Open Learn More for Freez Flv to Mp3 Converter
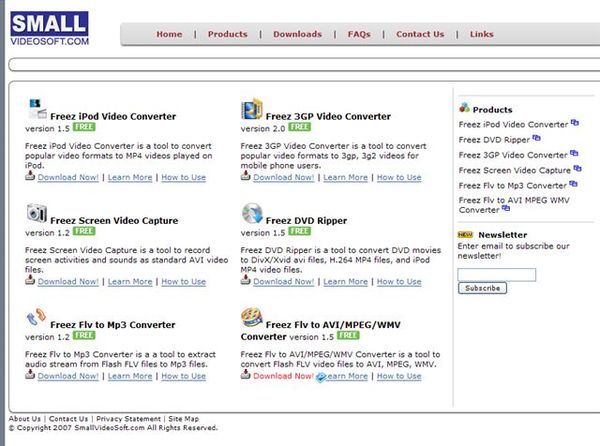This screenshot has width=600, height=446. (130, 376)
